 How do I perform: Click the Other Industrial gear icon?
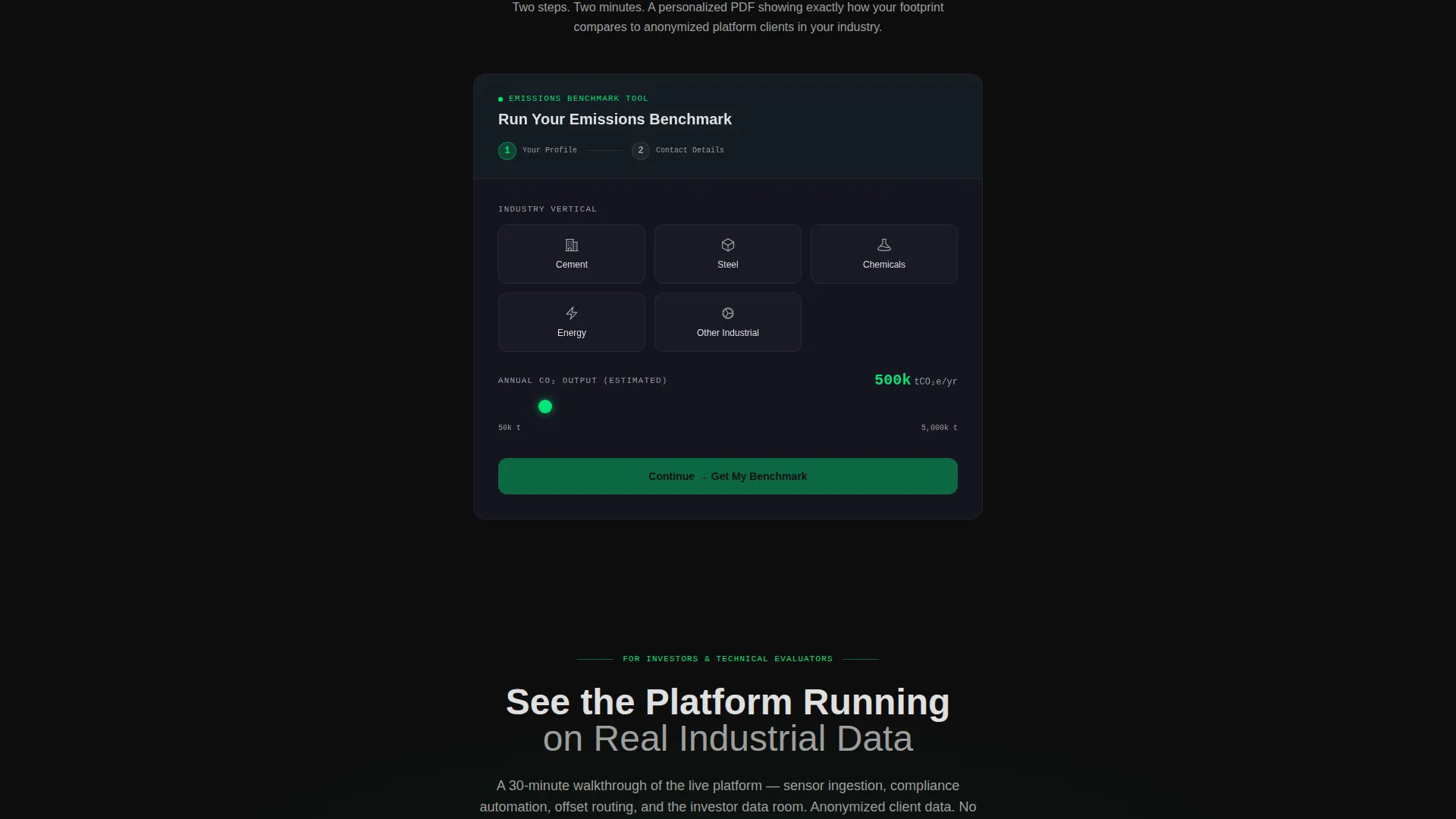[x=728, y=313]
